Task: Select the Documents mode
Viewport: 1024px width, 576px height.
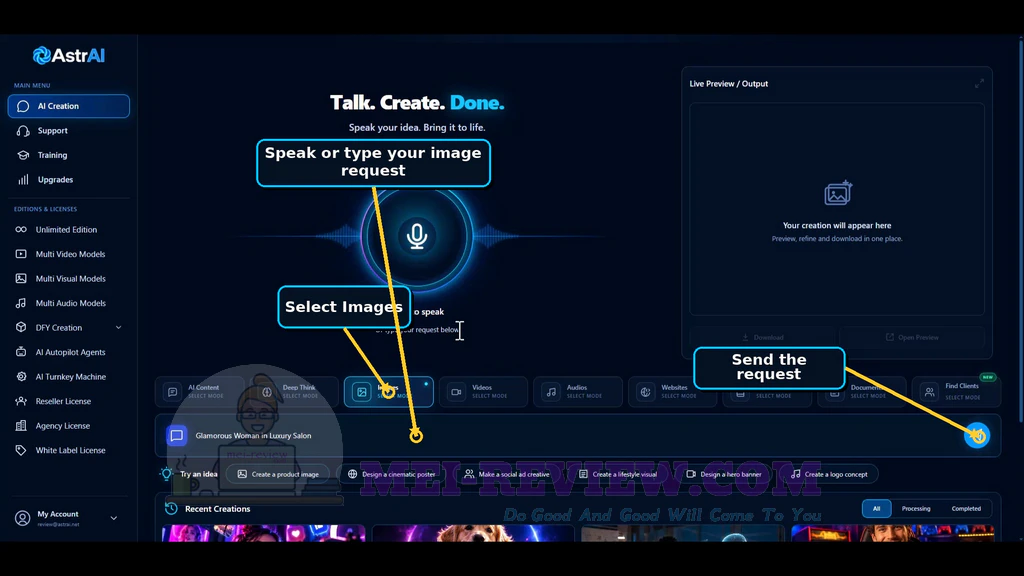Action: point(862,392)
